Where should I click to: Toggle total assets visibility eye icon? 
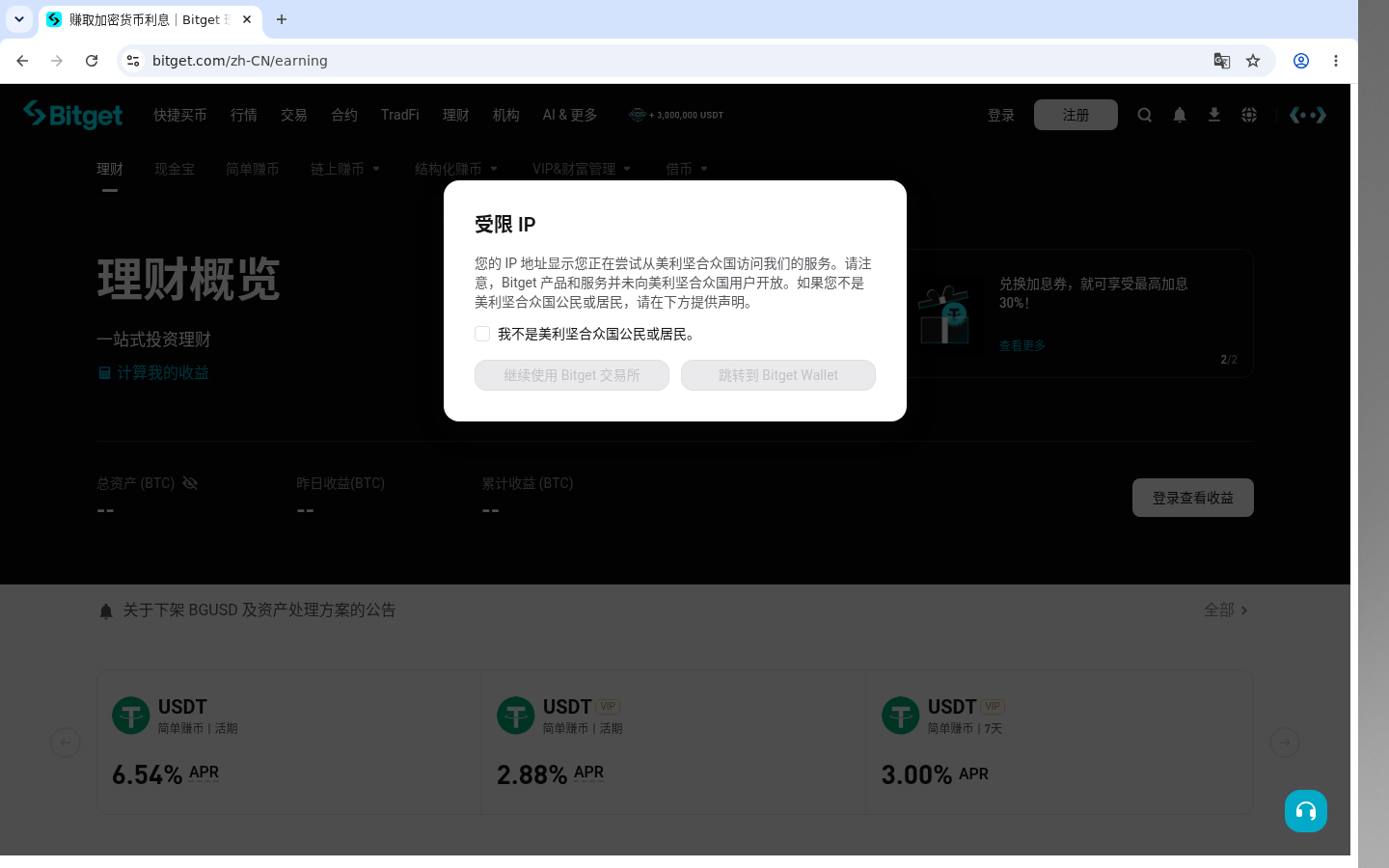coord(190,483)
